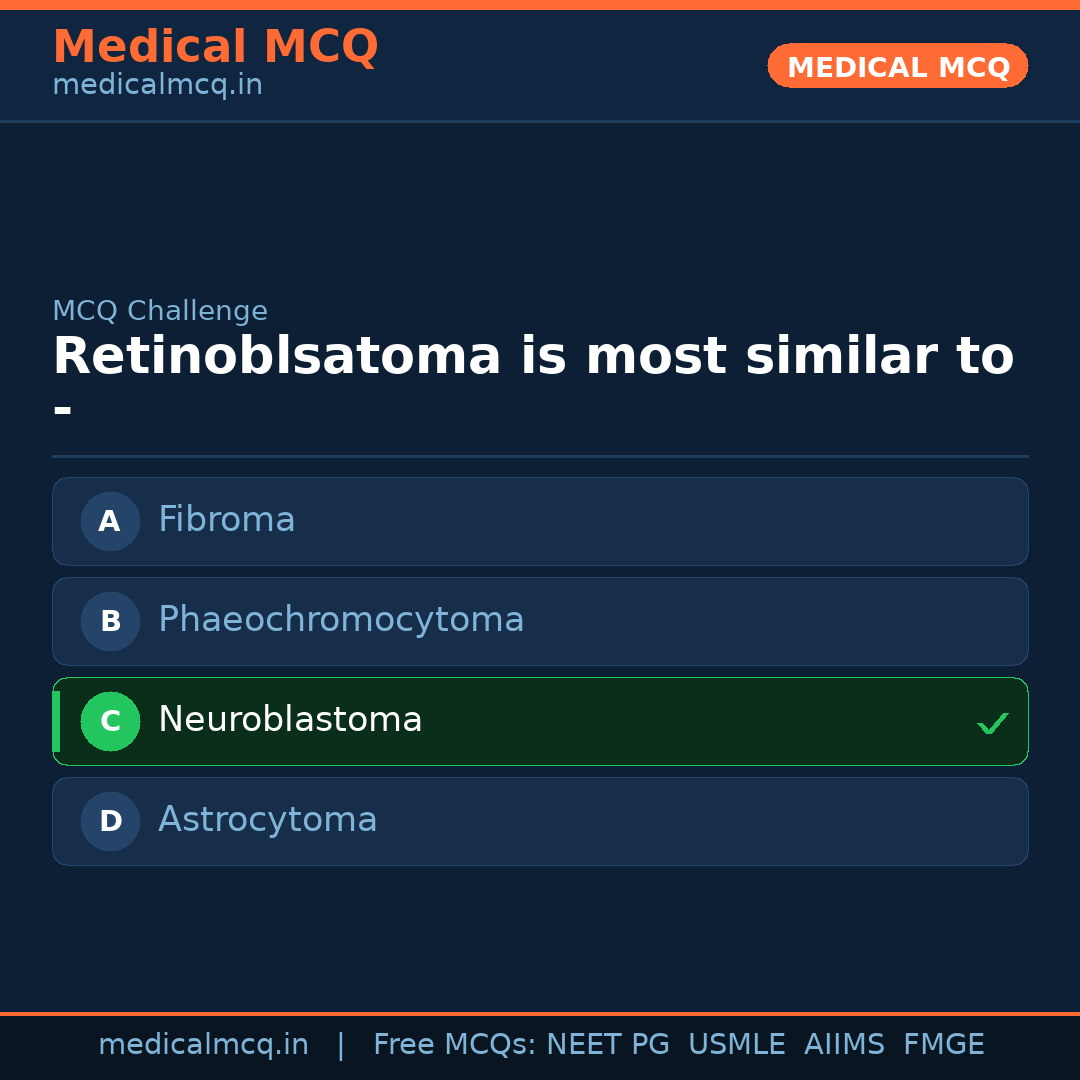
Task: Click the Retinoblsatoma question text
Action: coord(533,357)
